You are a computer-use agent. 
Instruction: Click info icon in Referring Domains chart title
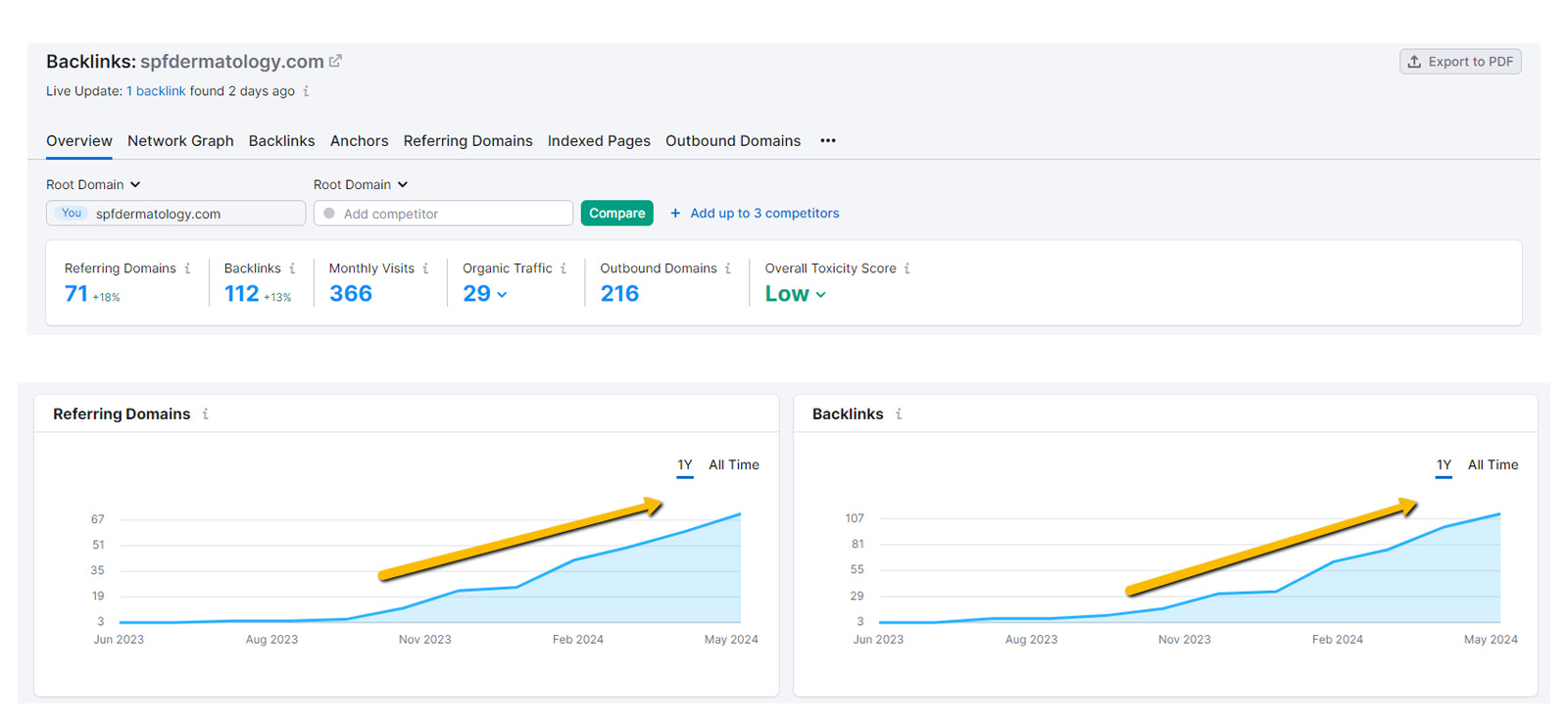[x=205, y=414]
